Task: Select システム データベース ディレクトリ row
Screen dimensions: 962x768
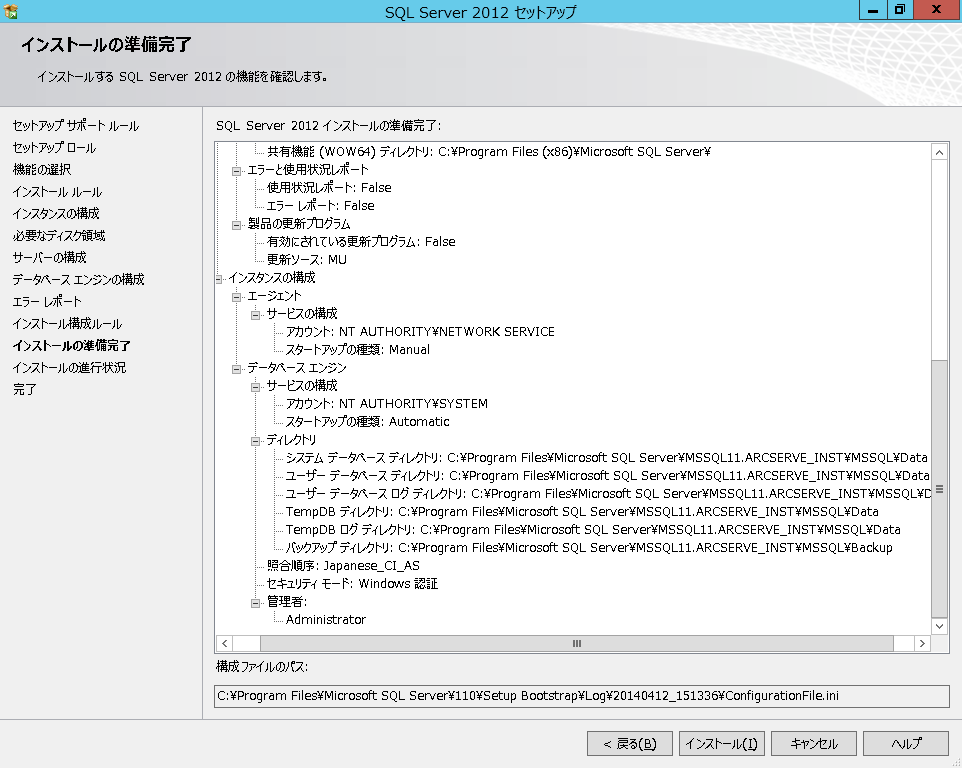Action: pyautogui.click(x=606, y=458)
